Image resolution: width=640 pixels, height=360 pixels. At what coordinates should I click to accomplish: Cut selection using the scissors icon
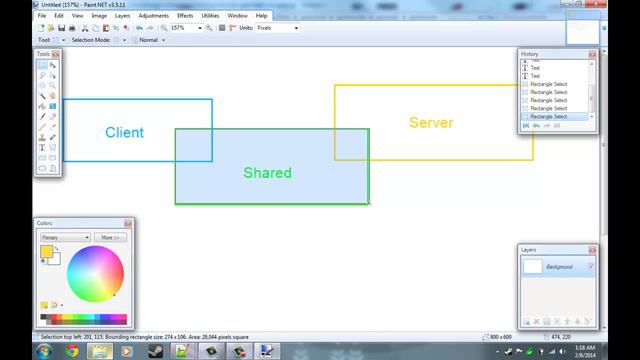[x=85, y=28]
